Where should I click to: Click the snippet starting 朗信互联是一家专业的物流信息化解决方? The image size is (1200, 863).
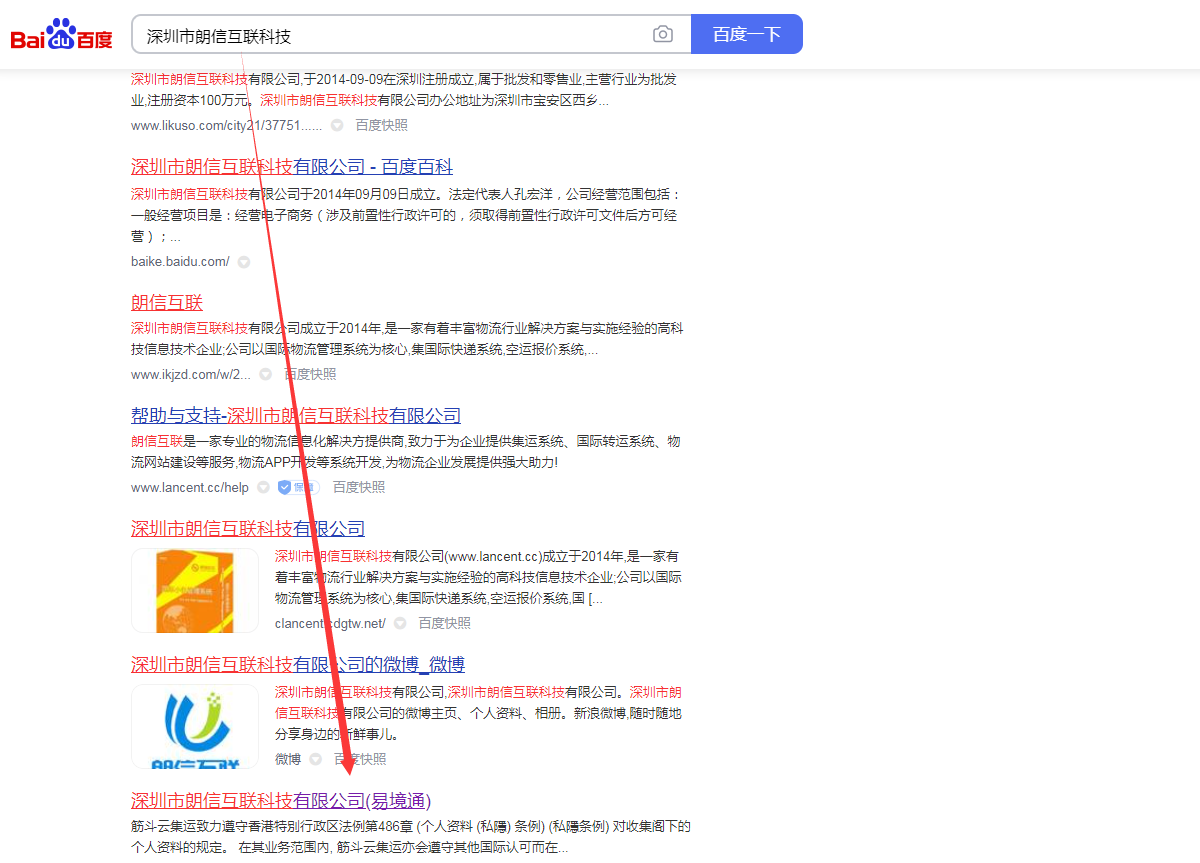coord(406,452)
